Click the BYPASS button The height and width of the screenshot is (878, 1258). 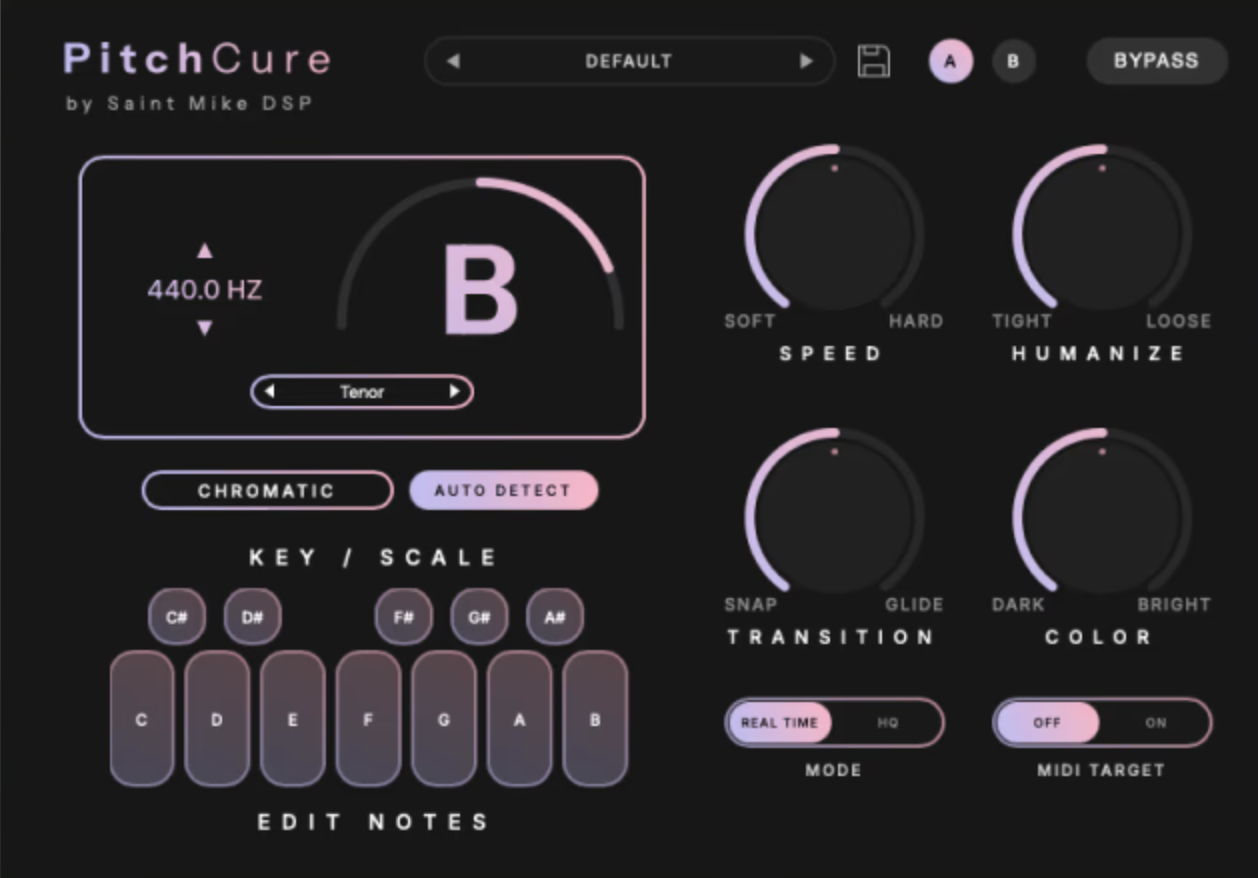tap(1156, 61)
